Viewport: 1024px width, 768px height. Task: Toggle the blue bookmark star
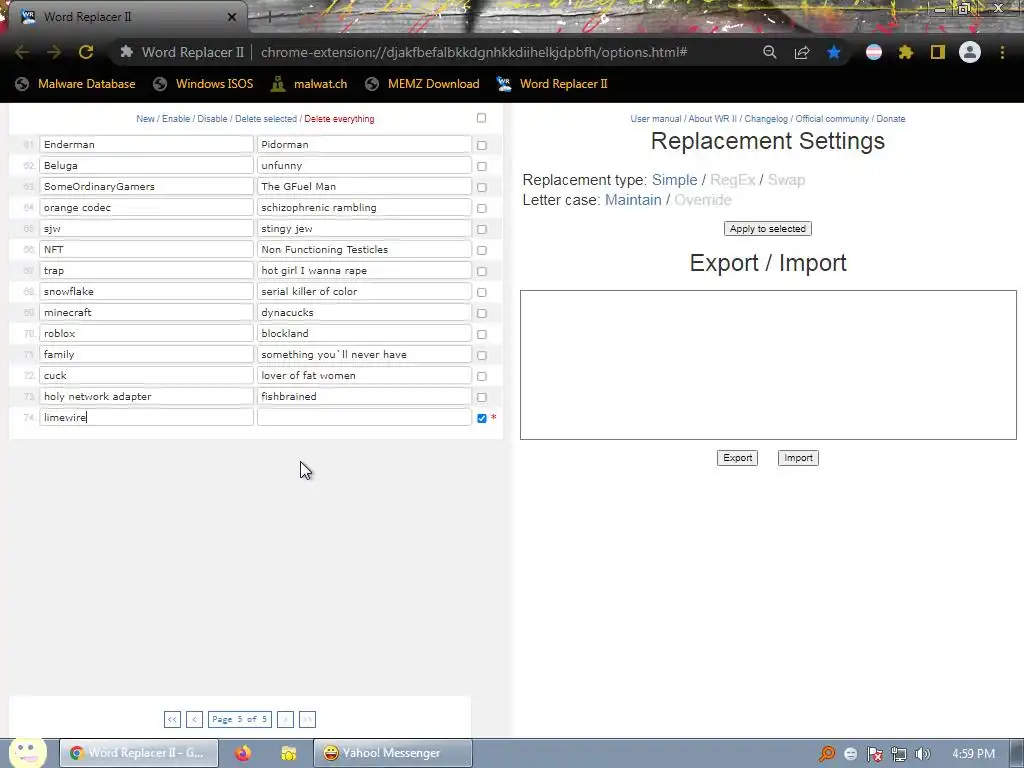coord(834,52)
